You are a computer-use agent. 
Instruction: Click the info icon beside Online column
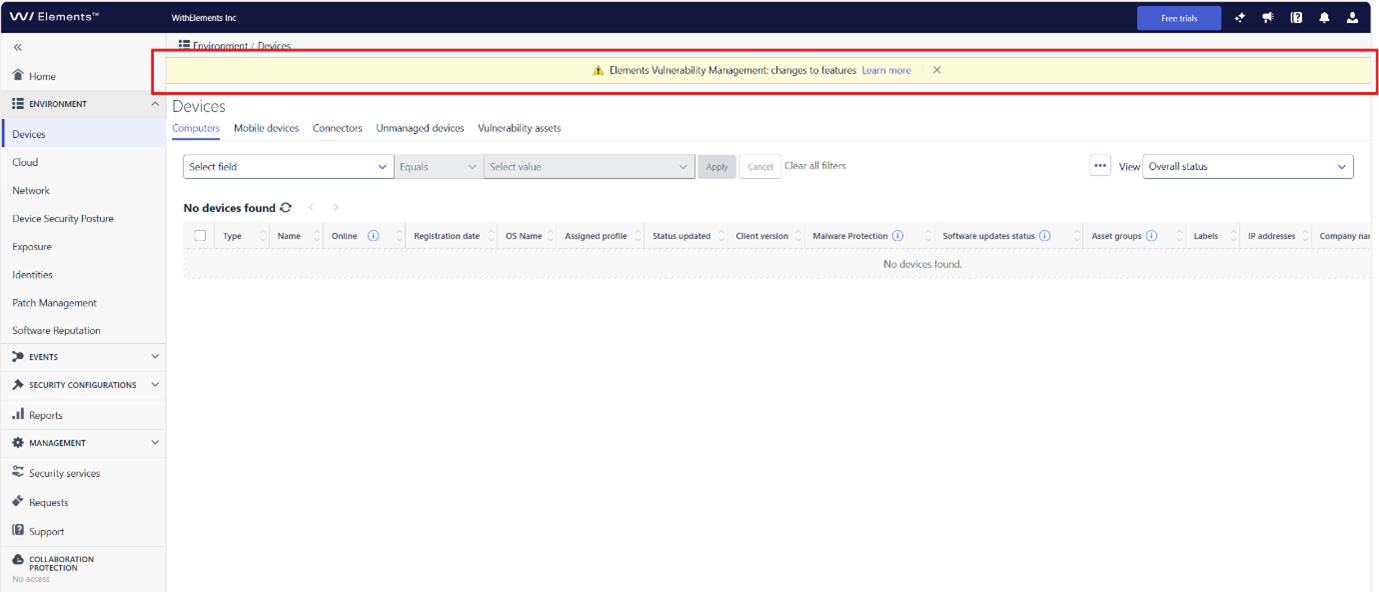click(373, 236)
